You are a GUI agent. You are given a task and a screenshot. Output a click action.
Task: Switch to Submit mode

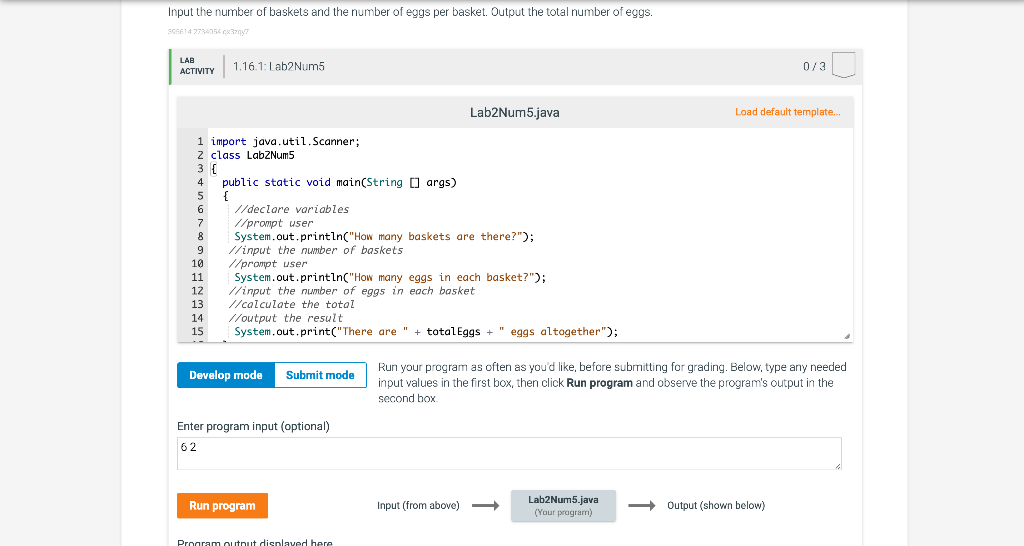click(x=320, y=375)
